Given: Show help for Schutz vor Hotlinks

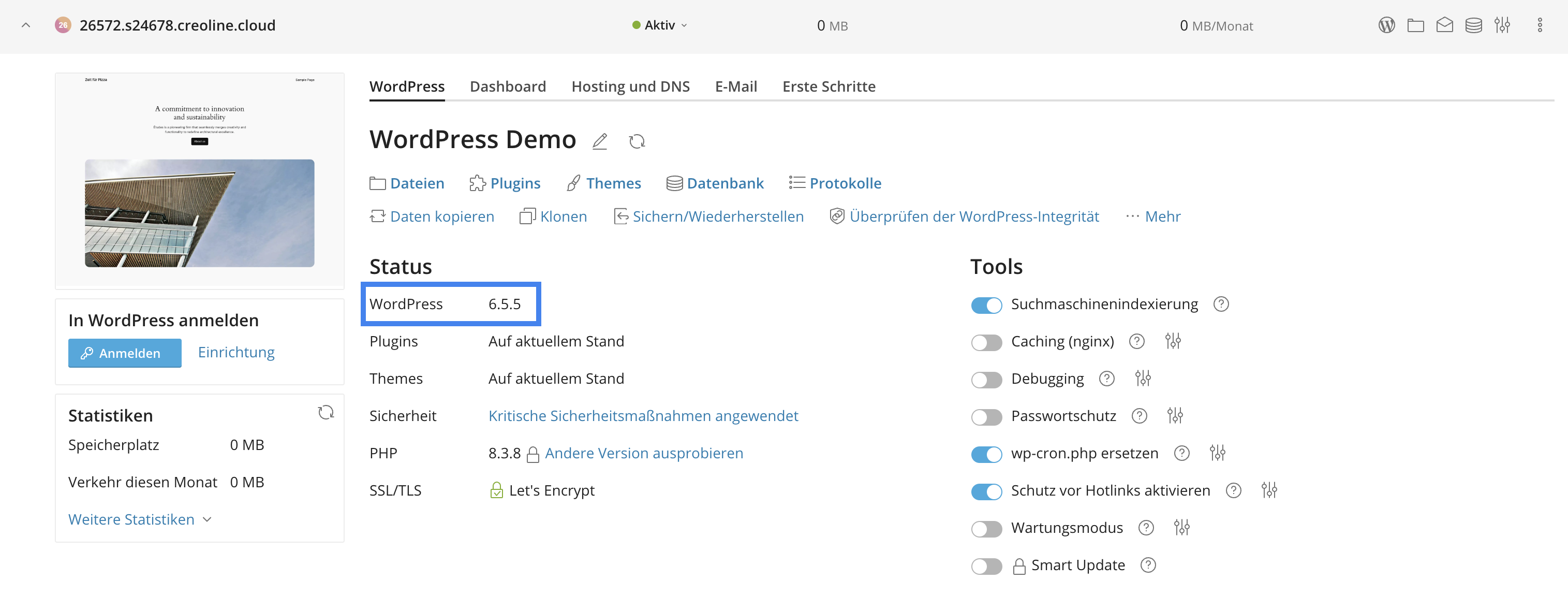Looking at the screenshot, I should pos(1233,490).
